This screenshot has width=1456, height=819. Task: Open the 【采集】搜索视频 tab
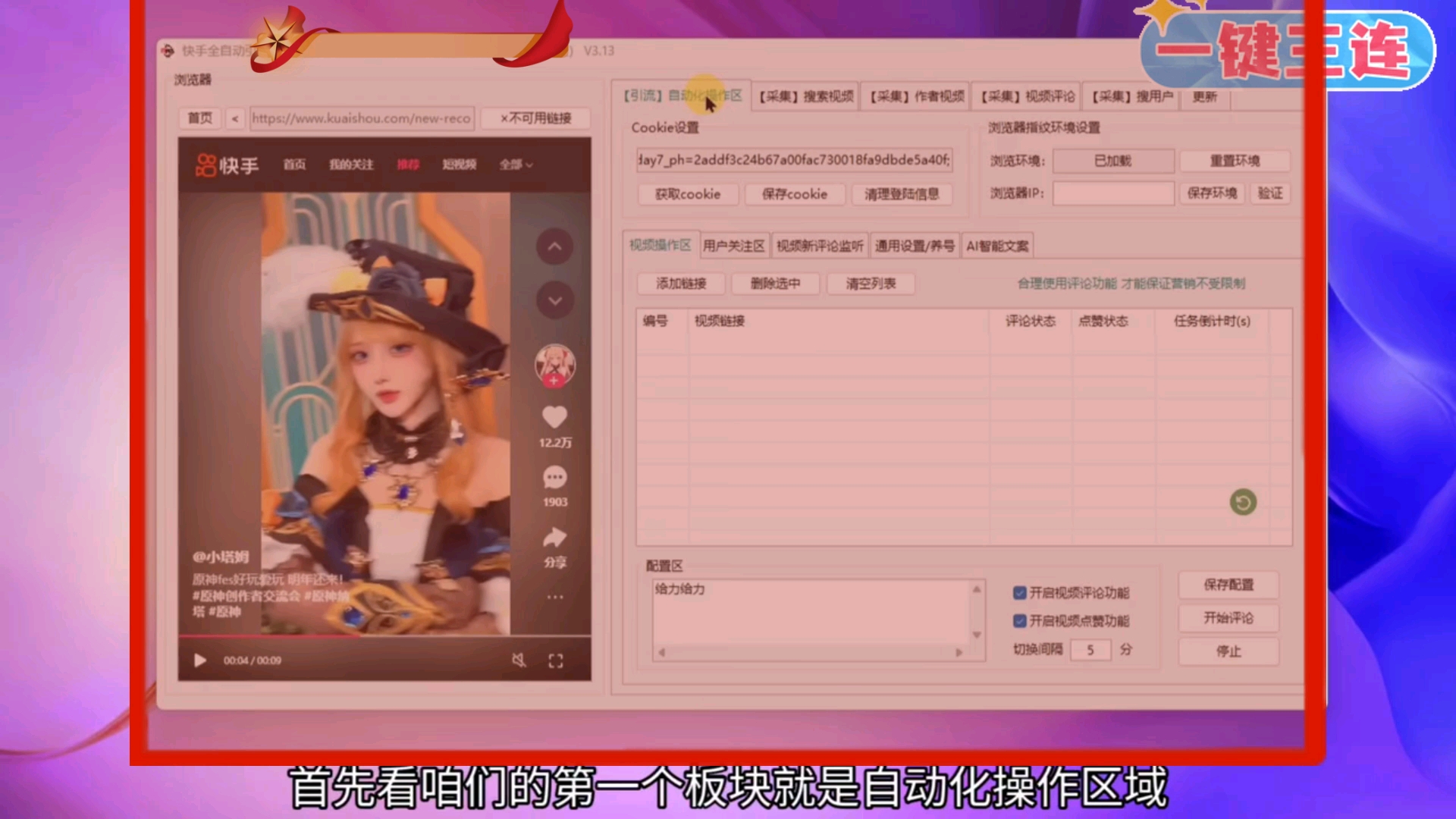806,96
